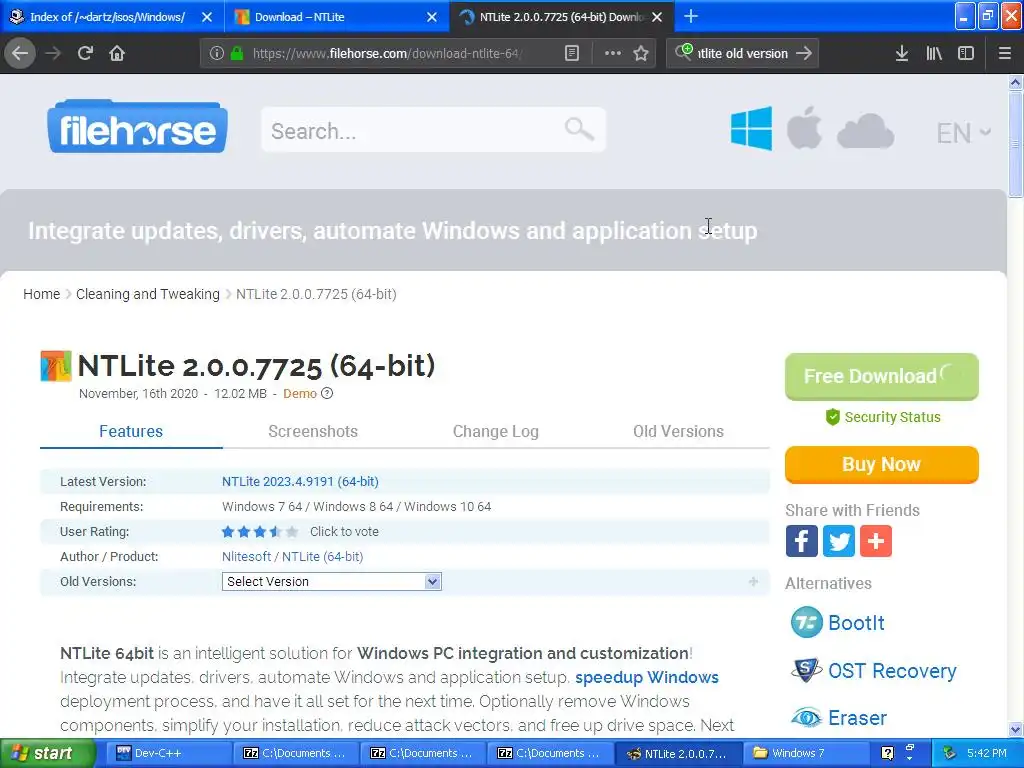1024x768 pixels.
Task: Open a new browser tab plus button
Action: tap(690, 16)
